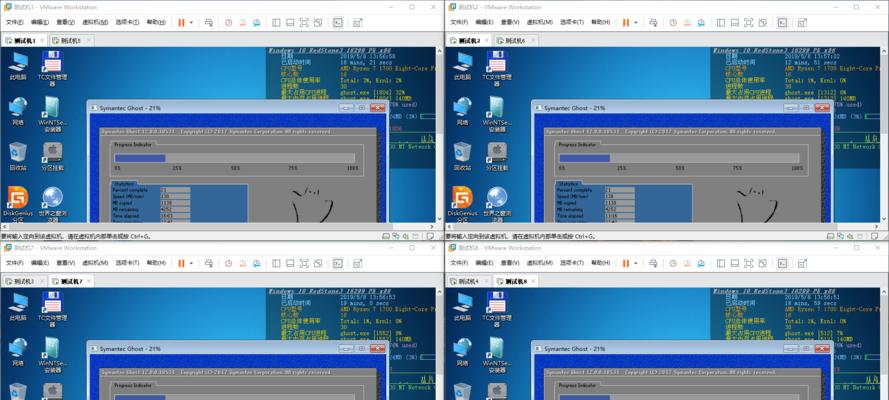Open 虚拟机(M) menu in 测试机8 window
Viewport: 889px width, 400px height.
[x=540, y=263]
